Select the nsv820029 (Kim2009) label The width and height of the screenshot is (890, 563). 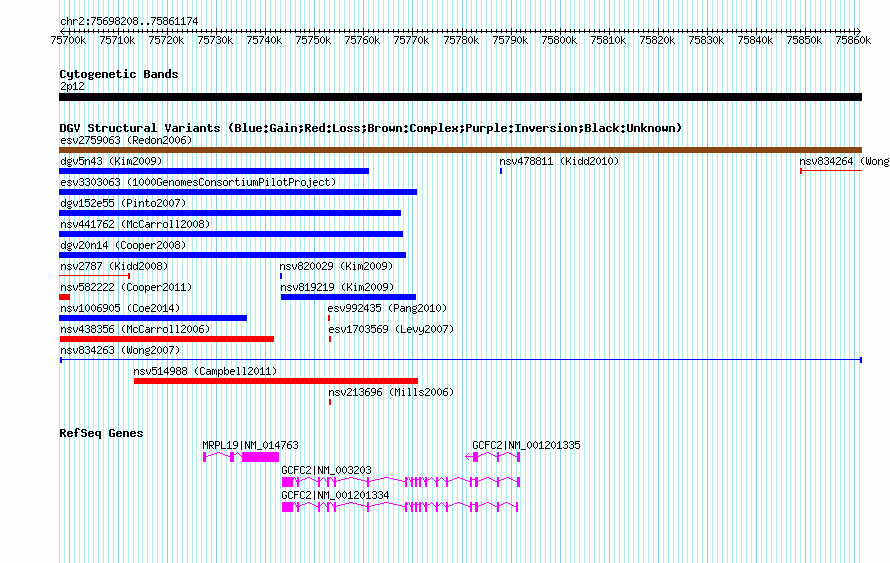(336, 266)
